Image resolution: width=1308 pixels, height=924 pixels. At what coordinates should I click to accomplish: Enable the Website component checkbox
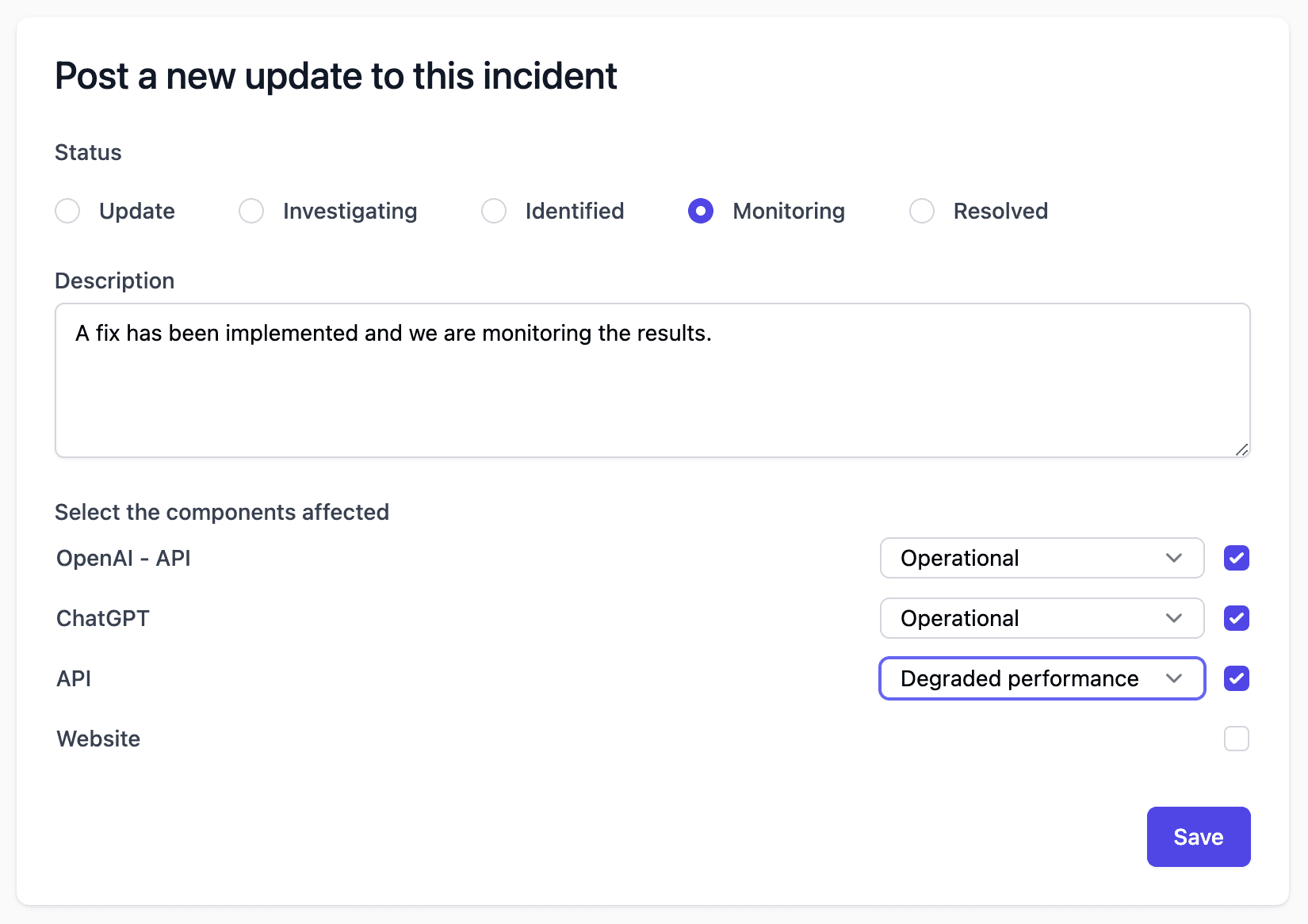(x=1235, y=739)
